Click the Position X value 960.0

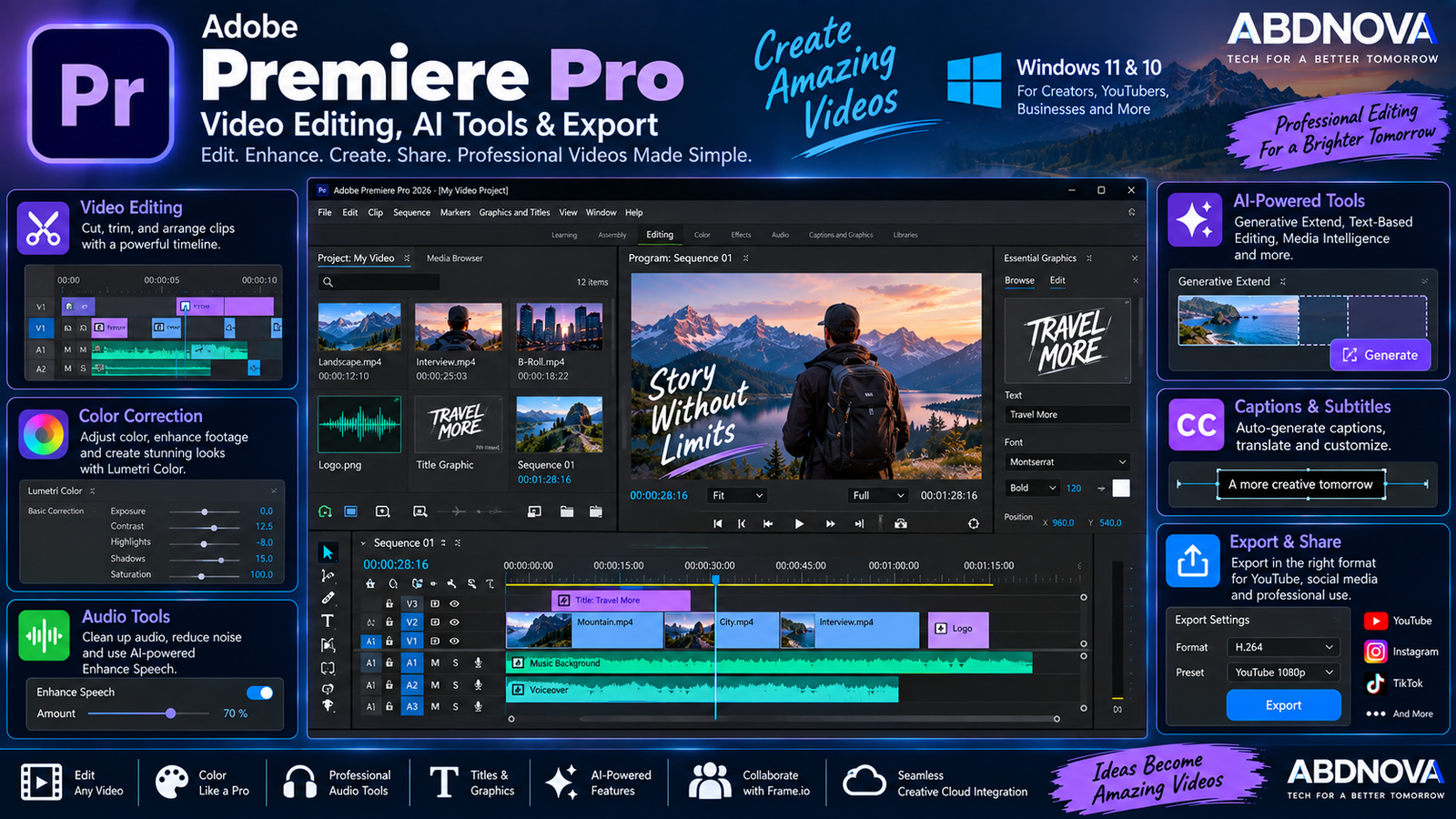pos(1063,523)
